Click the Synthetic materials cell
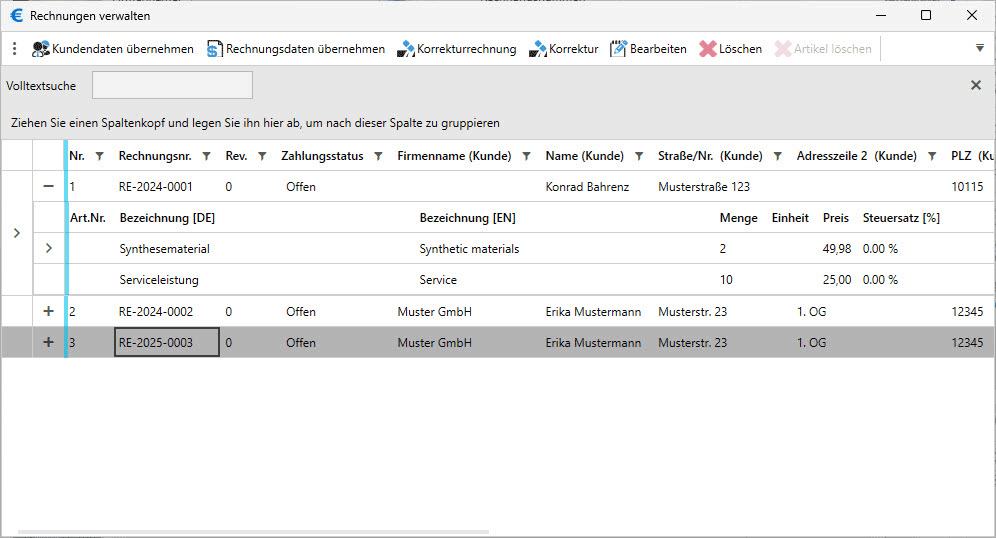Image resolution: width=996 pixels, height=538 pixels. [469, 249]
